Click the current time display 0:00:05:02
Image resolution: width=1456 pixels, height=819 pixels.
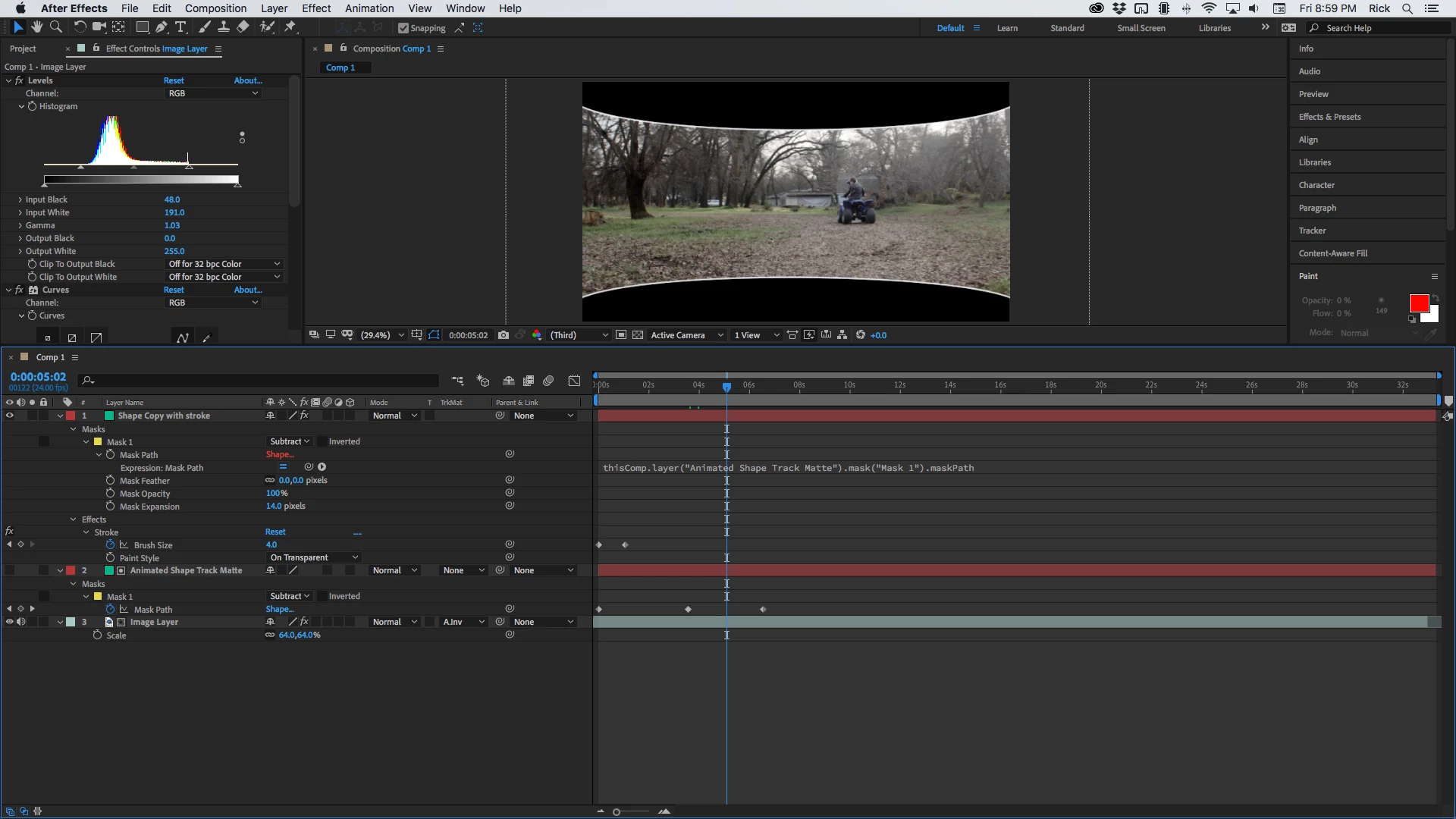pos(38,377)
